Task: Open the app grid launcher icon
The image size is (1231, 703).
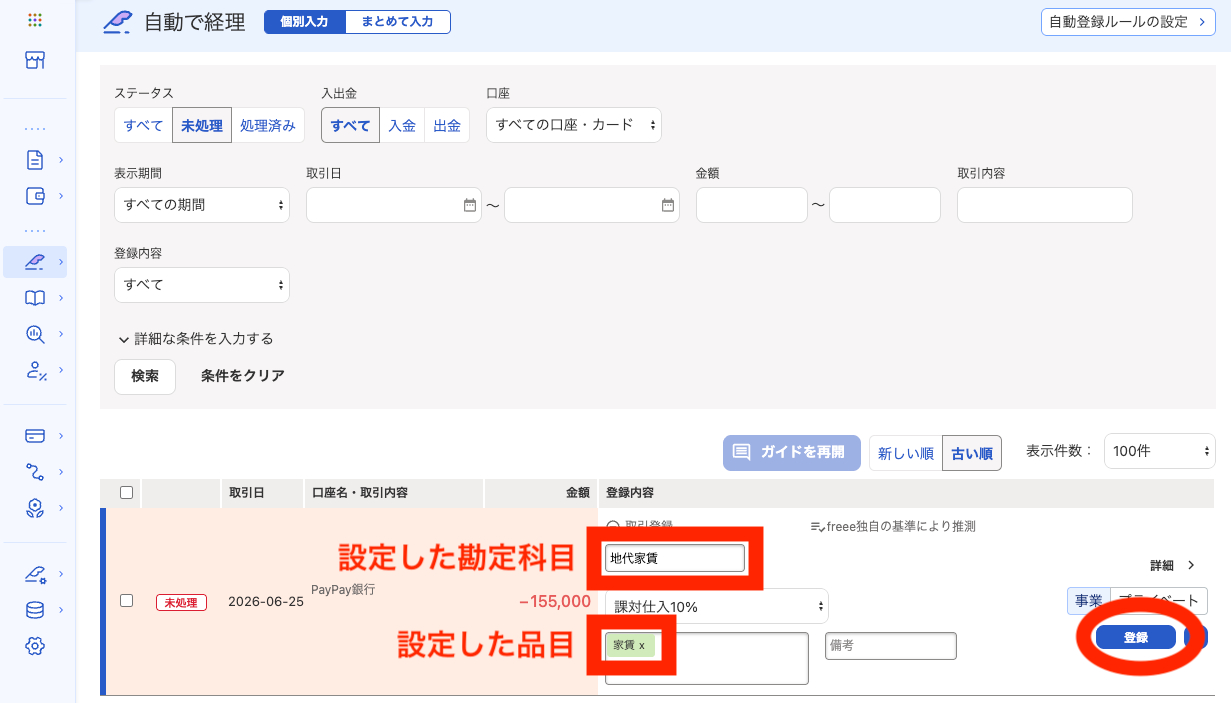Action: [x=35, y=20]
